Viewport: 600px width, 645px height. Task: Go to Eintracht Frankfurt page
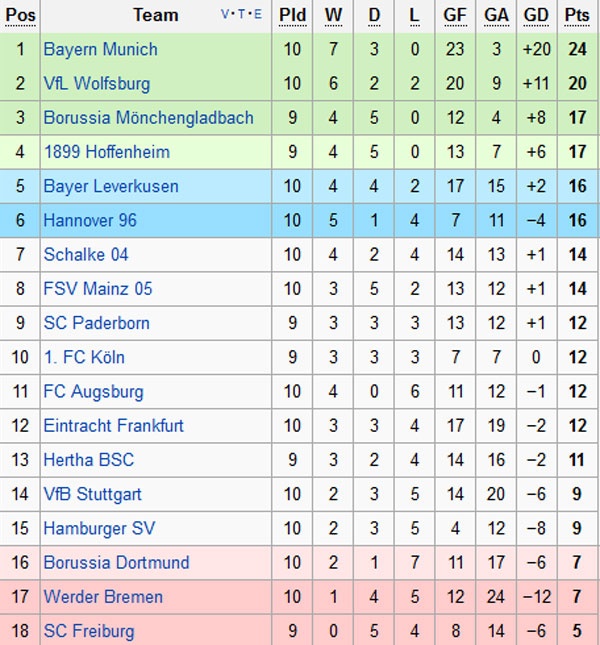coord(113,426)
